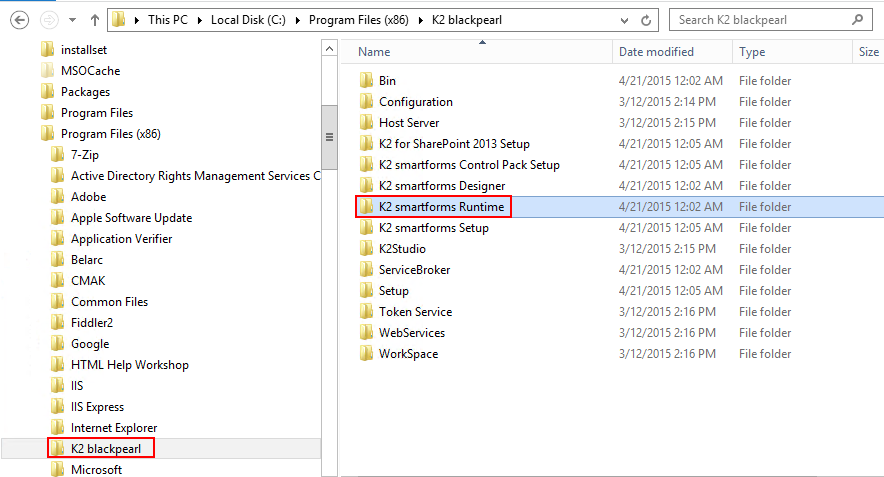884x477 pixels.
Task: Click the WorkSpace folder icon
Action: [365, 354]
